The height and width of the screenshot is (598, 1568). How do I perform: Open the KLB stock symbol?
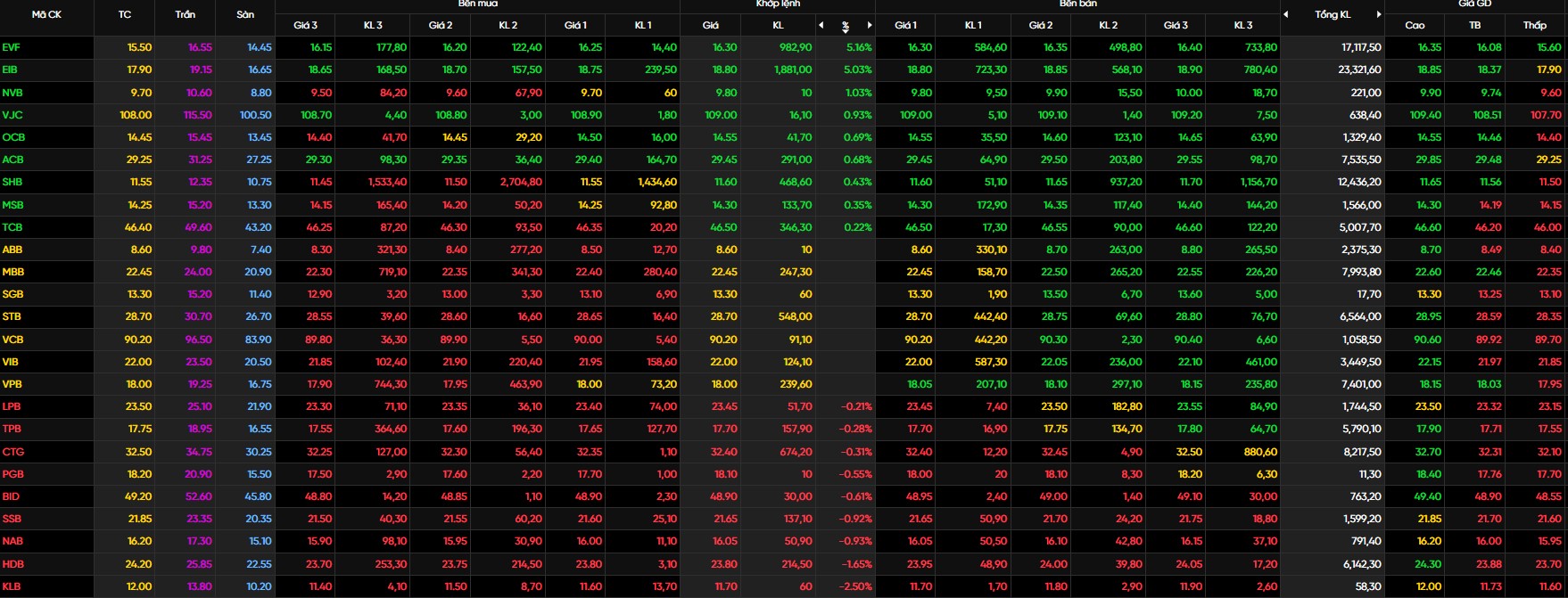(12, 586)
